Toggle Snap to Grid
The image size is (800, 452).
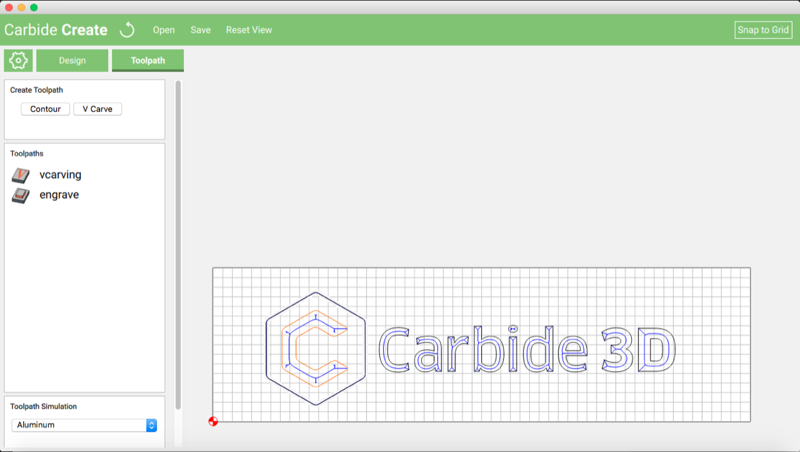(x=763, y=30)
